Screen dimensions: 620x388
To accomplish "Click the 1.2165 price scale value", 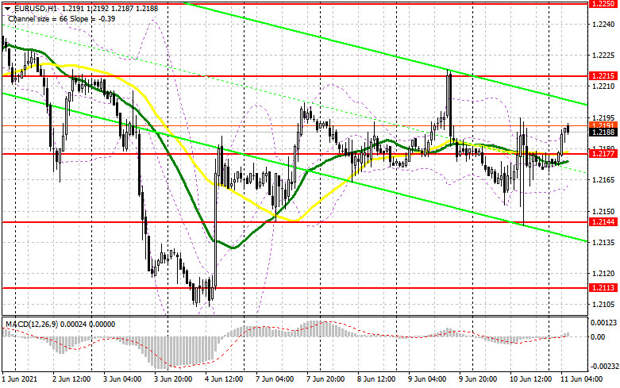I will pyautogui.click(x=603, y=180).
